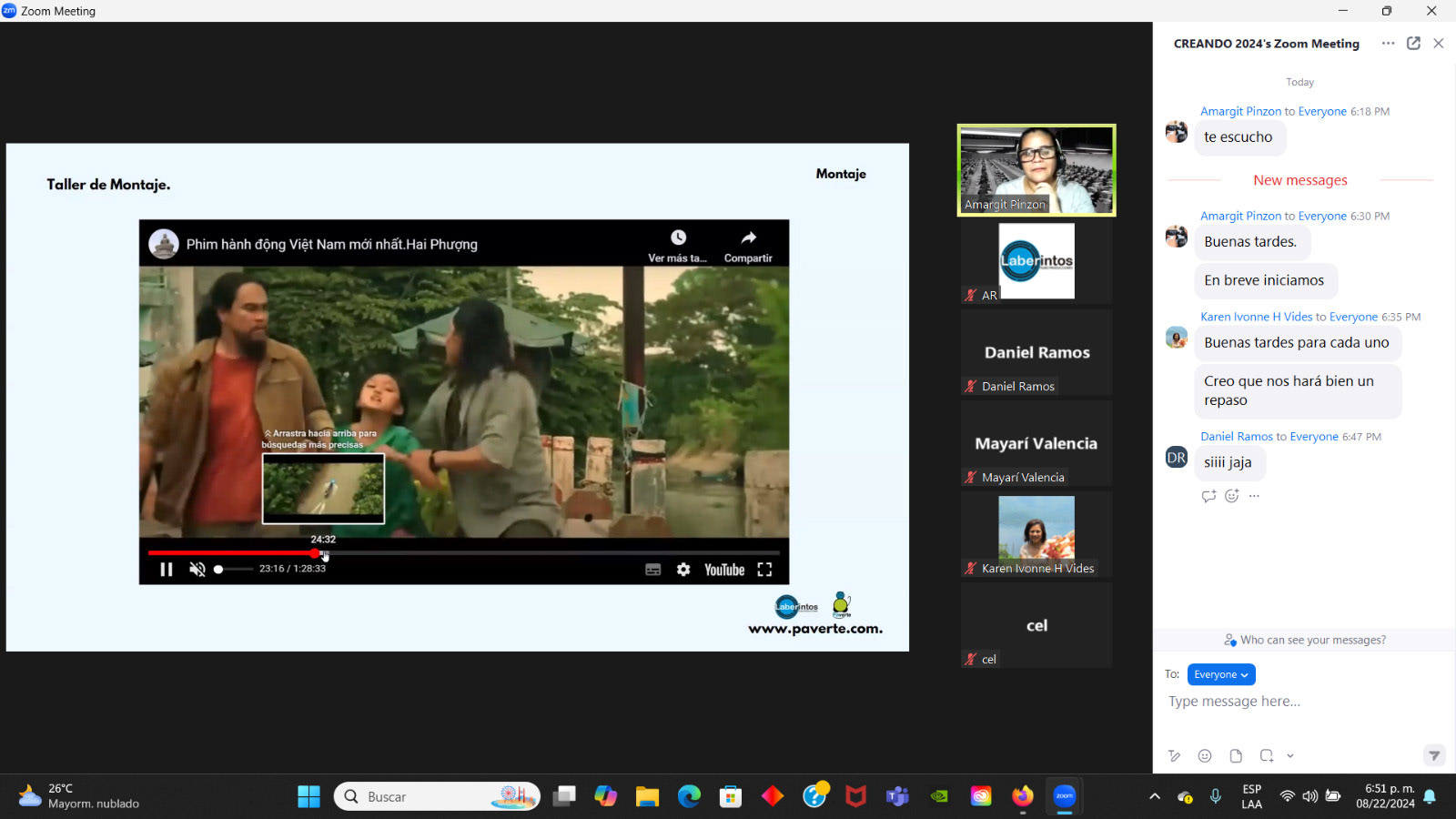Open Copilot from the taskbar
Screen dimensions: 1456x819
pyautogui.click(x=605, y=796)
